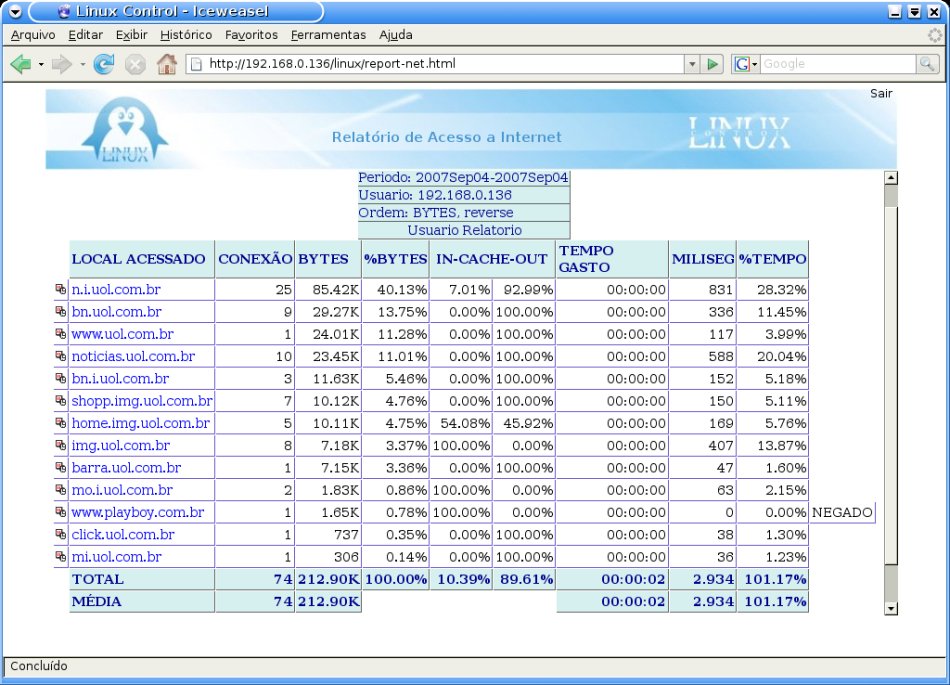Focus the Google search box
Screen dimensions: 950x685
pos(839,64)
